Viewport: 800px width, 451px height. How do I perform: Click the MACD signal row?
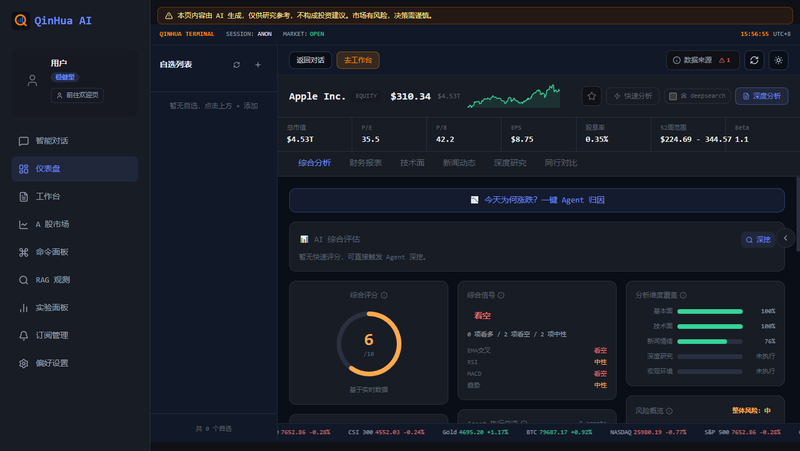[537, 374]
